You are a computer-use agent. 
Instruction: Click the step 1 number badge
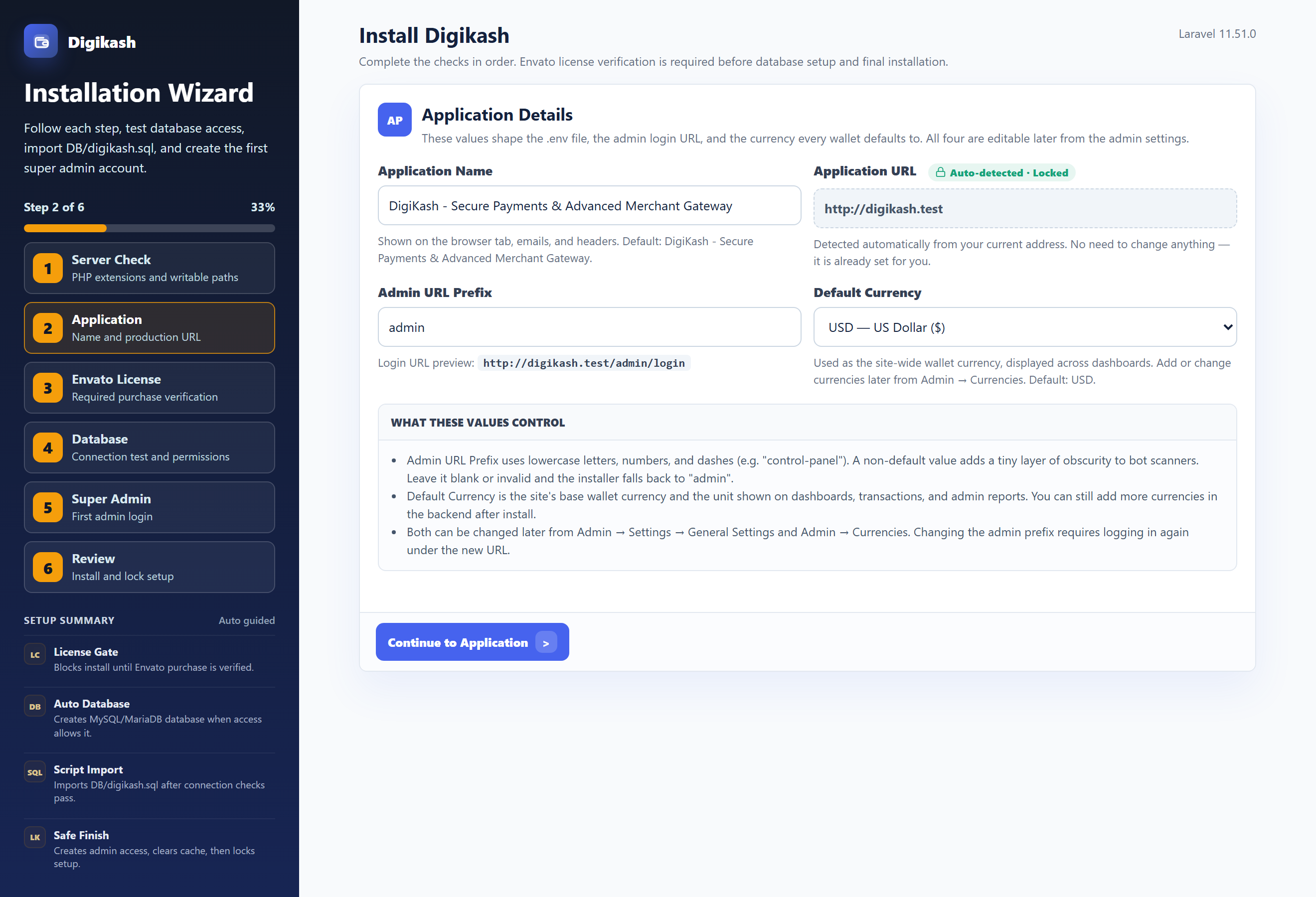(x=47, y=268)
